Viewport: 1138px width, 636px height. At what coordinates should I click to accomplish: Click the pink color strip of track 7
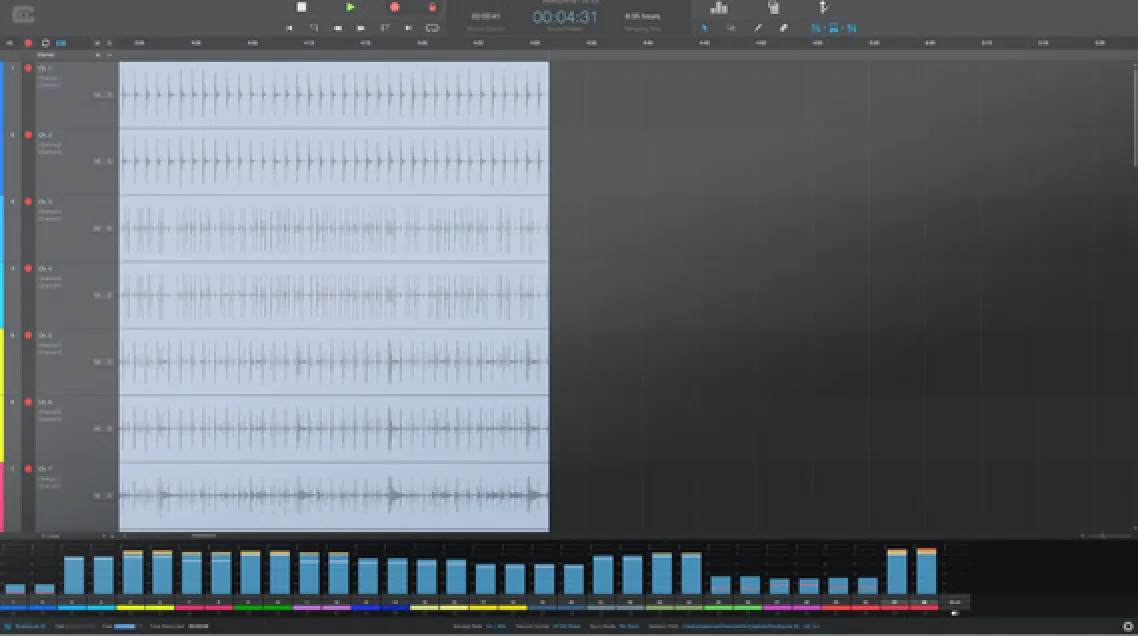point(2,497)
